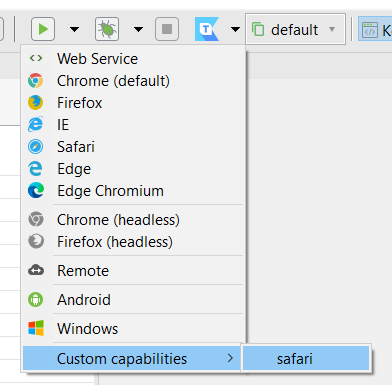Choose Firefox browser icon entry
Viewport: 392px width, 385px height.
(35, 103)
